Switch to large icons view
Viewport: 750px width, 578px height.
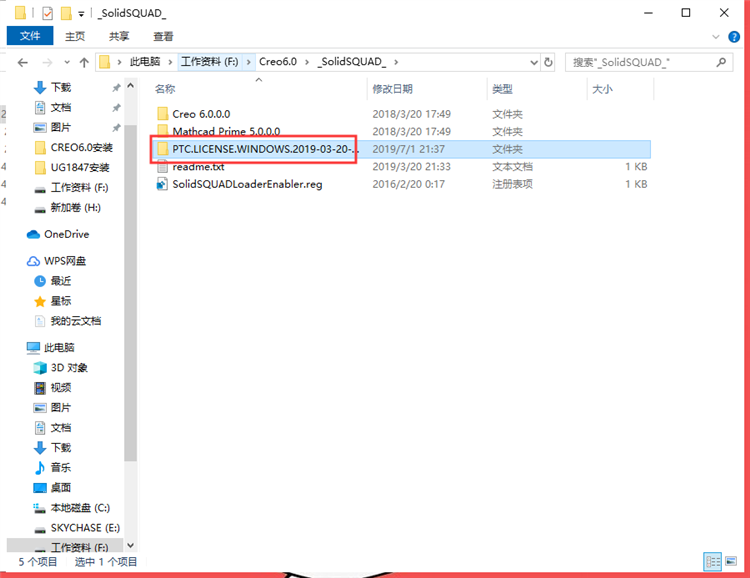[x=731, y=561]
